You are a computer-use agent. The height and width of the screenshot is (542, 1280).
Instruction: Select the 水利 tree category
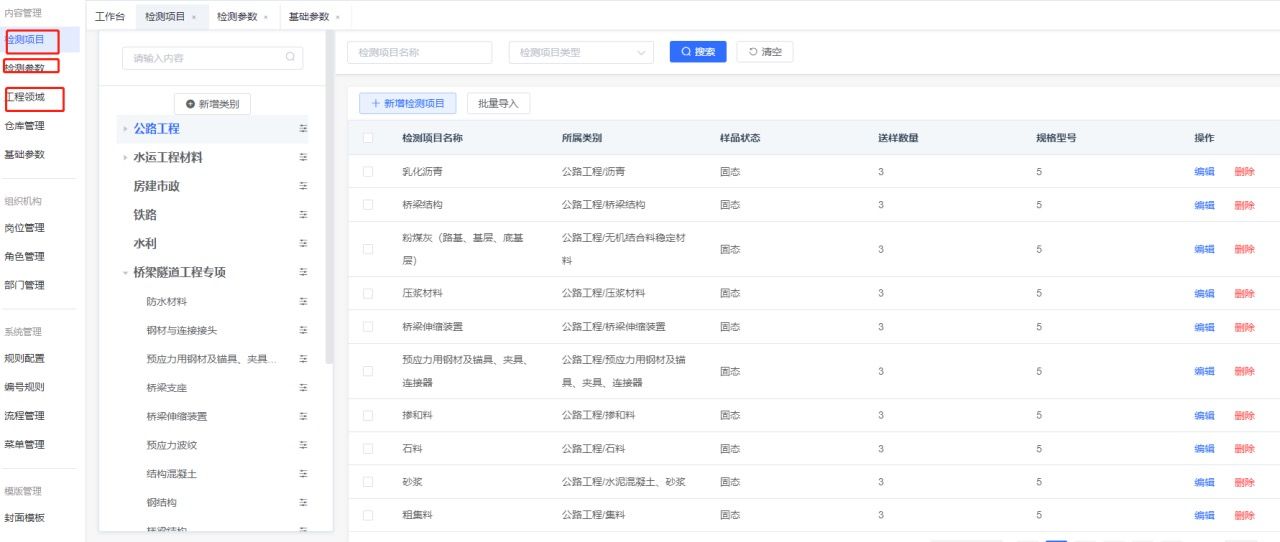point(145,243)
